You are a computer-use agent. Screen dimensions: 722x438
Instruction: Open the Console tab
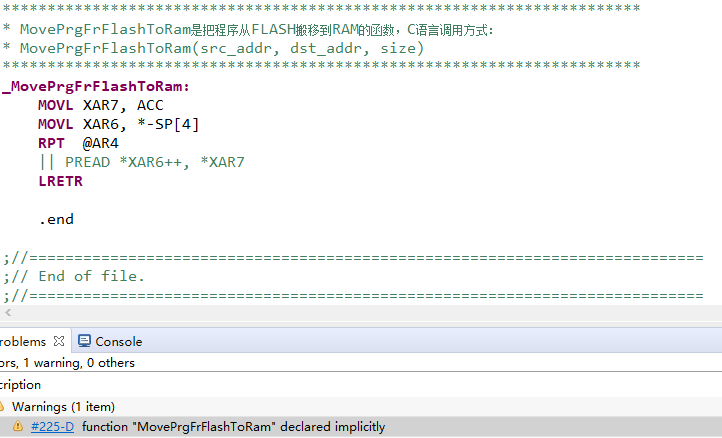(110, 341)
